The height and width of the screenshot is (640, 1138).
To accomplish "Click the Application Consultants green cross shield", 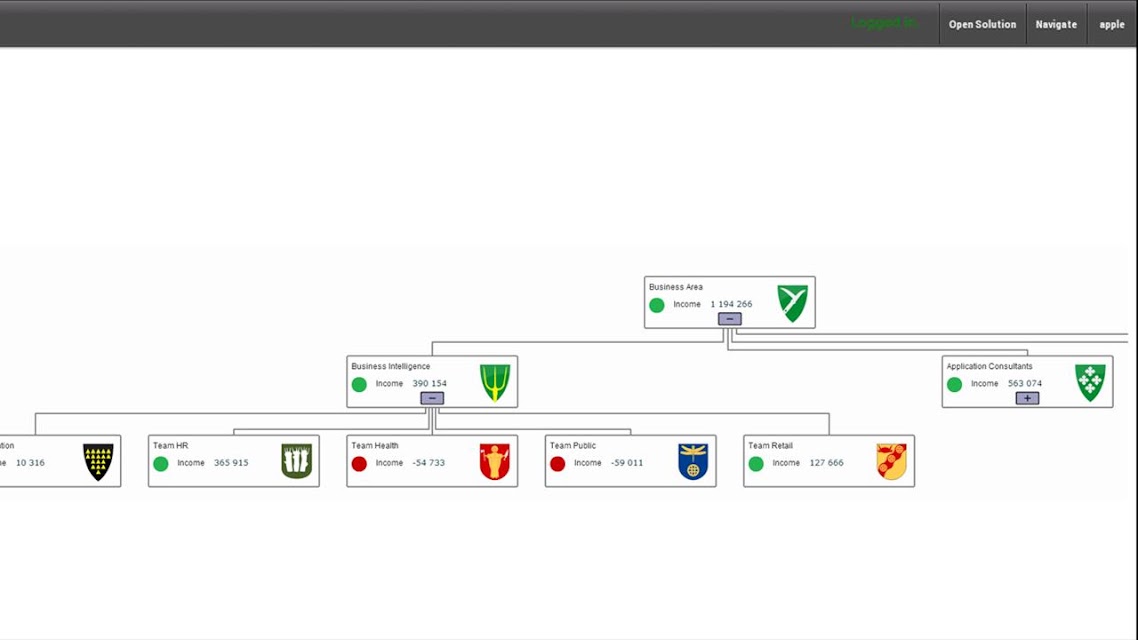I will pos(1090,382).
